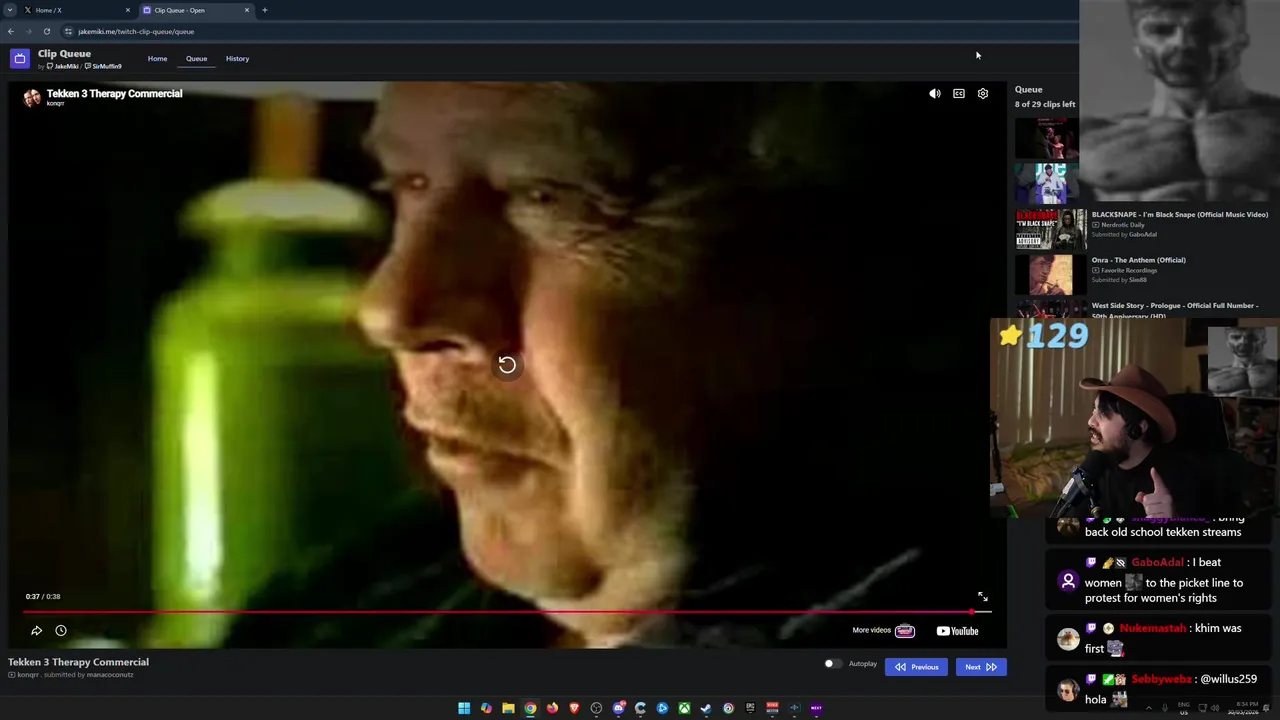
Task: Click the site information icon in address bar
Action: coord(68,31)
